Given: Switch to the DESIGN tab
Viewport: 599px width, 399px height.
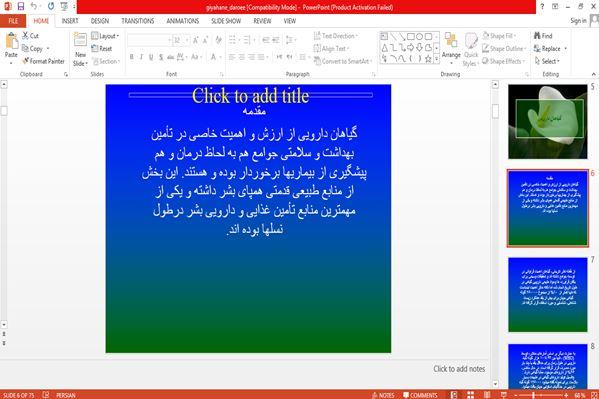Looking at the screenshot, I should 100,21.
